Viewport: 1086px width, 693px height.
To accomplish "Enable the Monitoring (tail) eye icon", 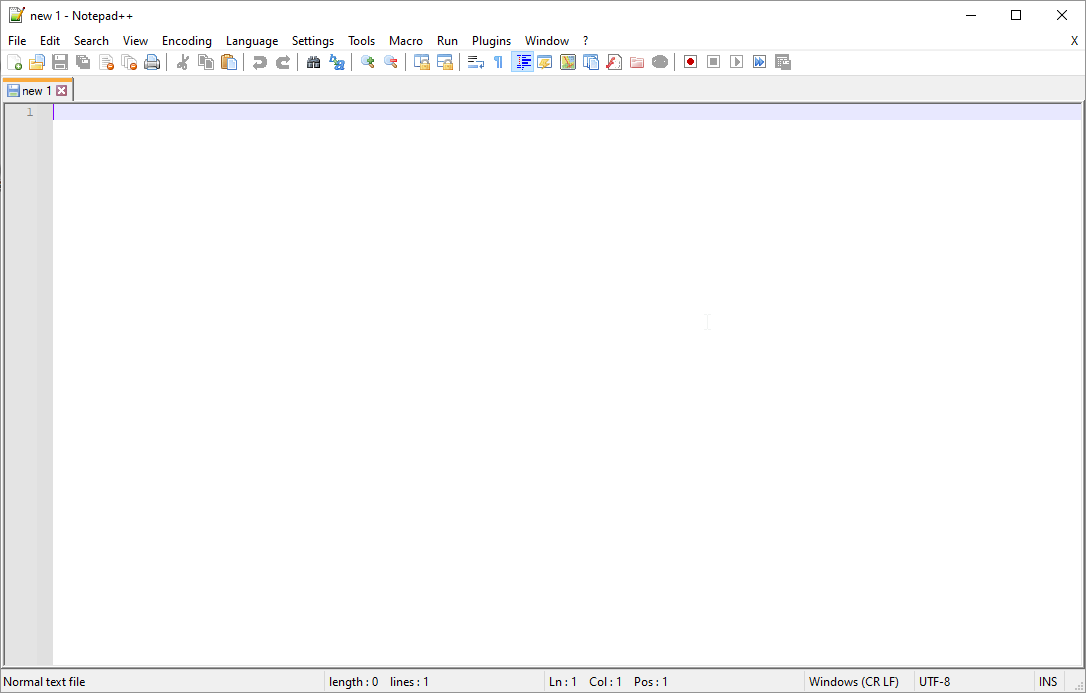I will (x=660, y=61).
